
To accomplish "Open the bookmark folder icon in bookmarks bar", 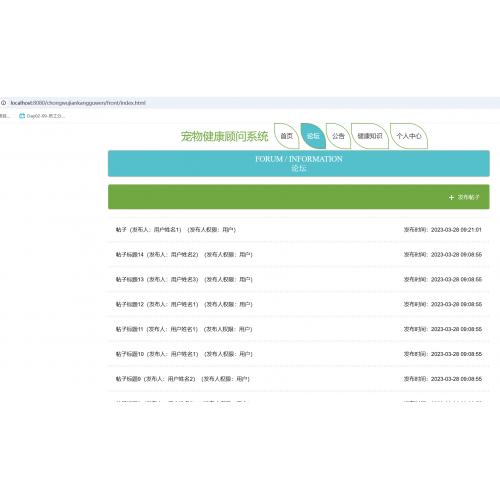I will click(22, 116).
